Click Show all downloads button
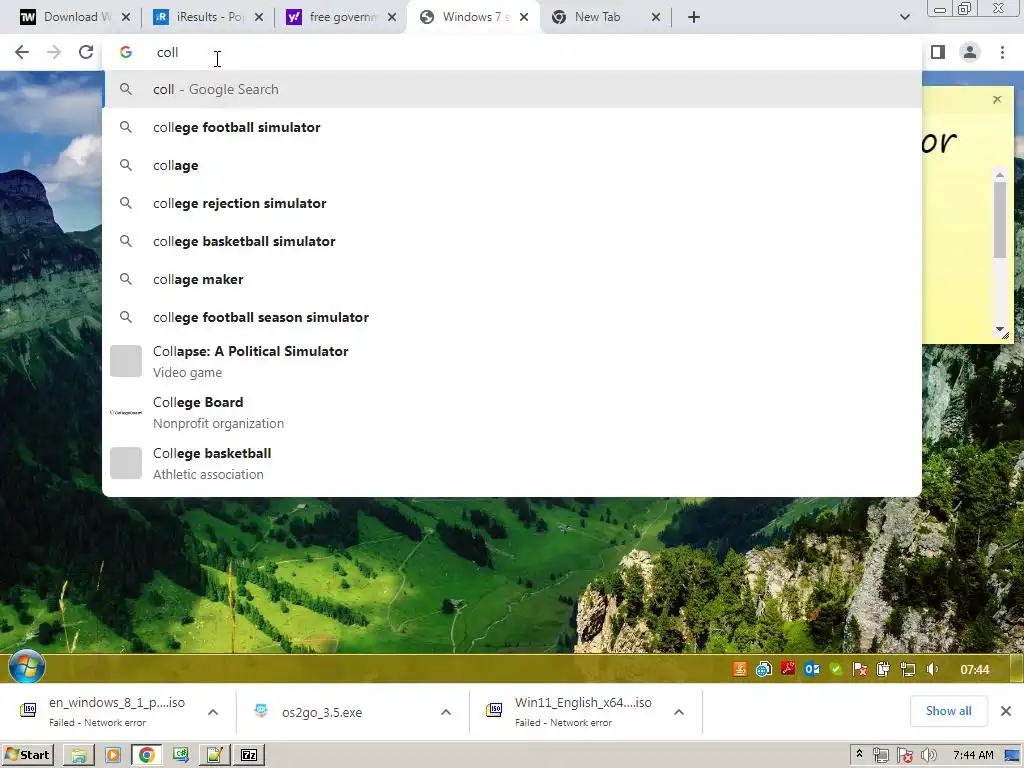Image resolution: width=1024 pixels, height=768 pixels. point(948,711)
